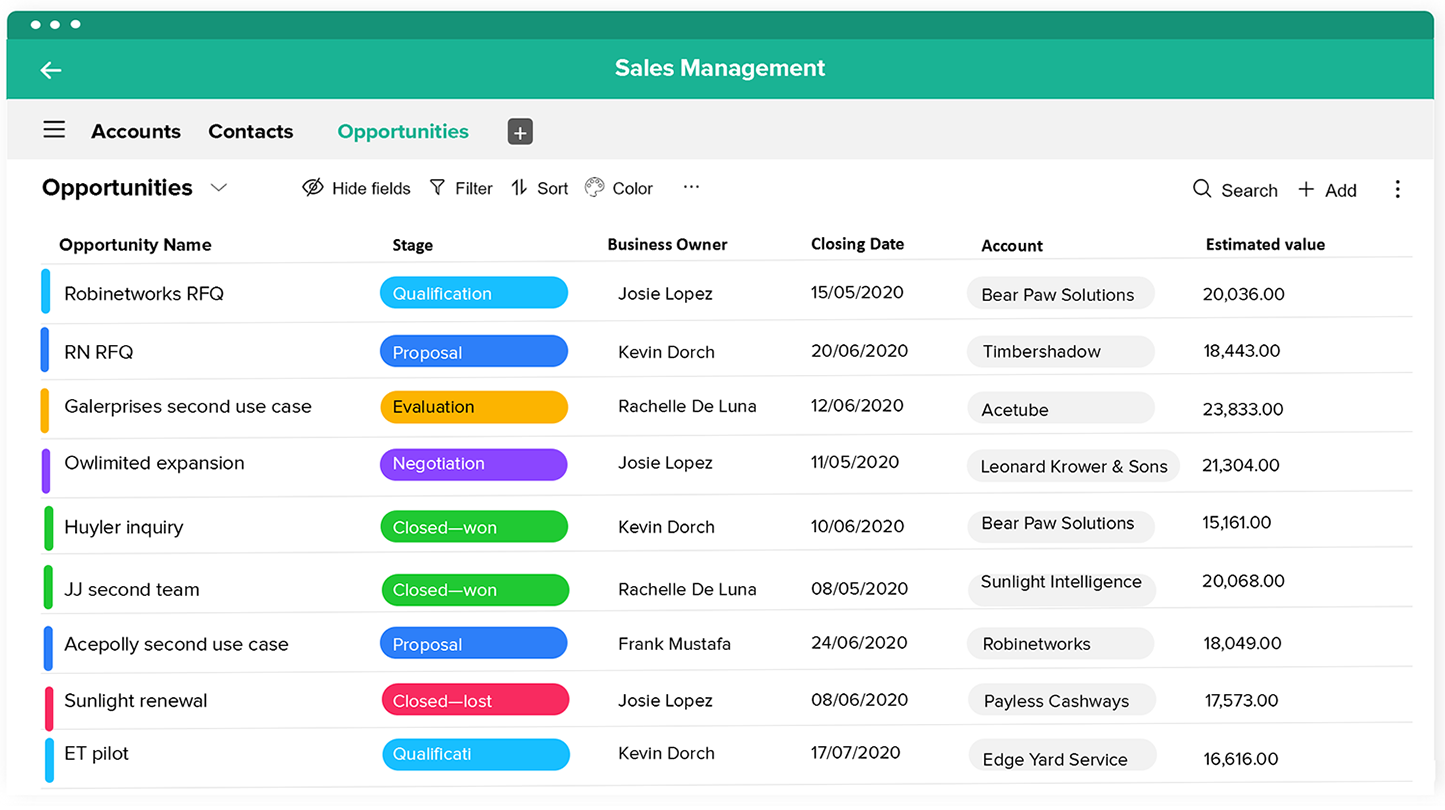1445x810 pixels.
Task: Open Closed—won stage for Huyler inquiry
Action: click(x=474, y=527)
